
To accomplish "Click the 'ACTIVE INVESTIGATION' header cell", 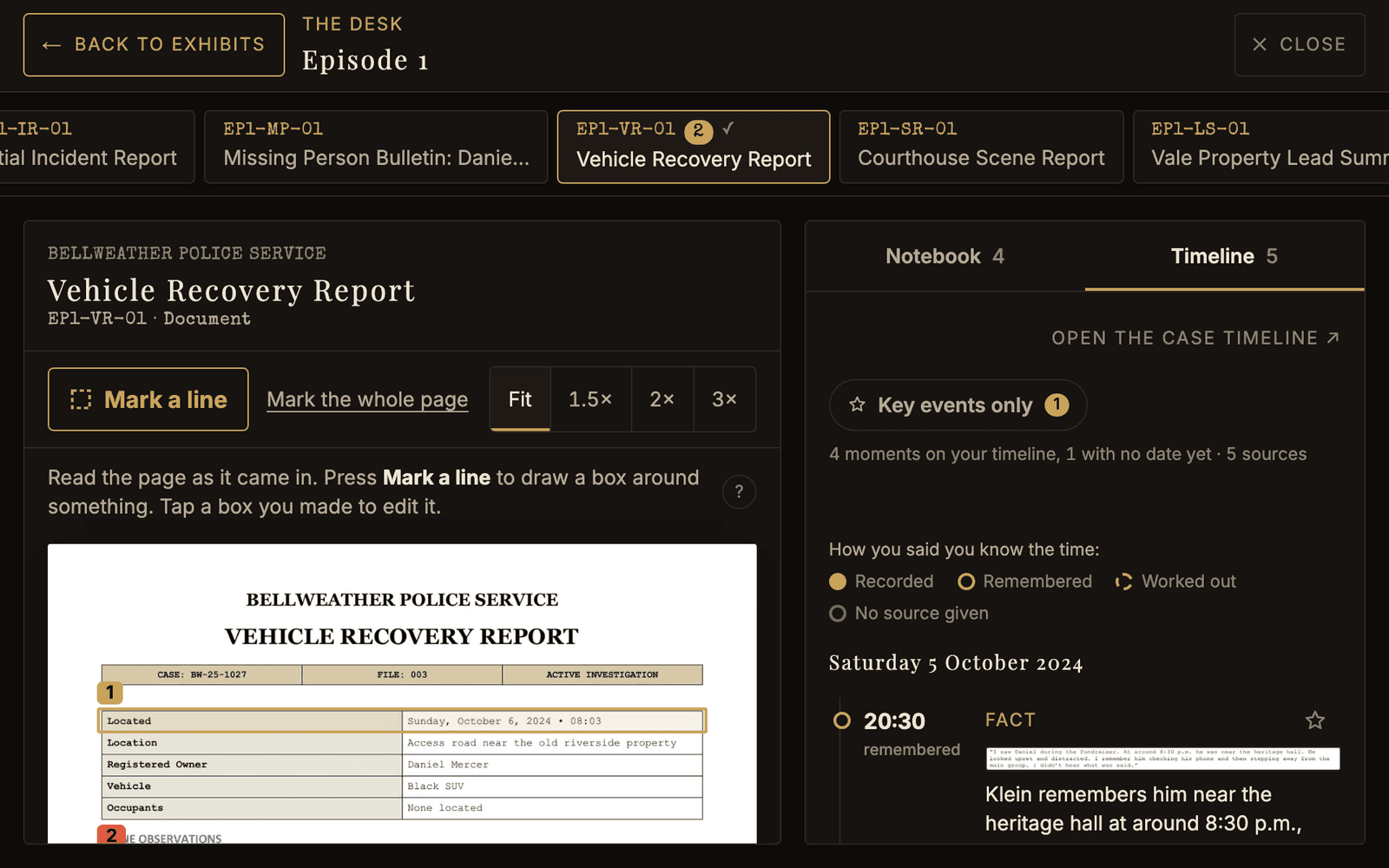I will [x=602, y=674].
